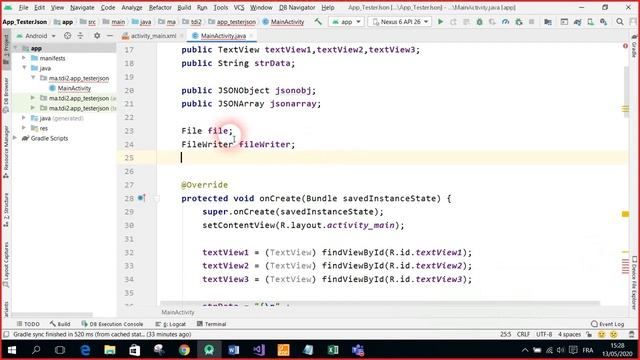Viewport: 640px width, 360px height.
Task: Click Sync Project with Gradle Files icon
Action: [577, 22]
